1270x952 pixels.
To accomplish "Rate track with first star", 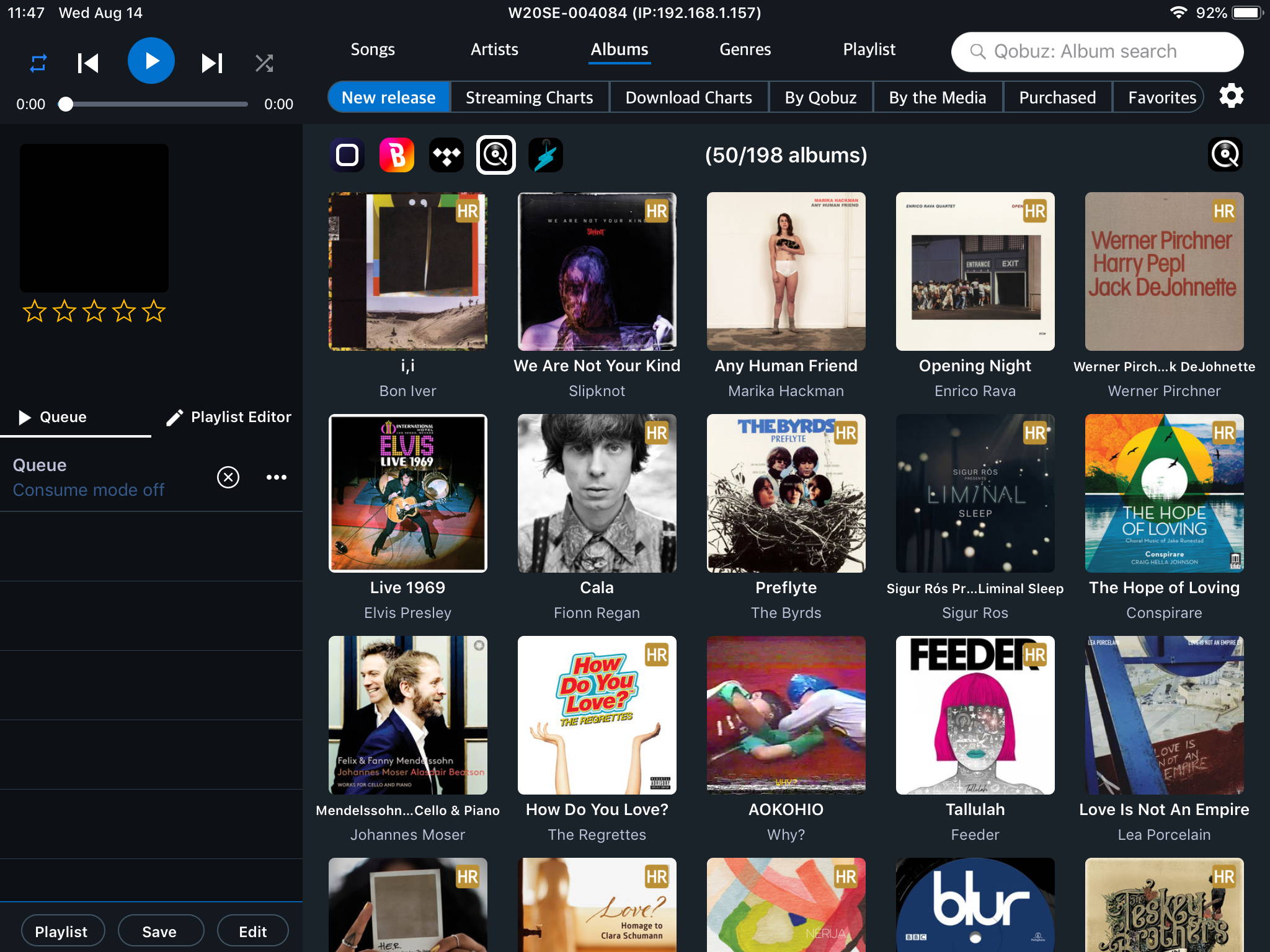I will (x=35, y=311).
